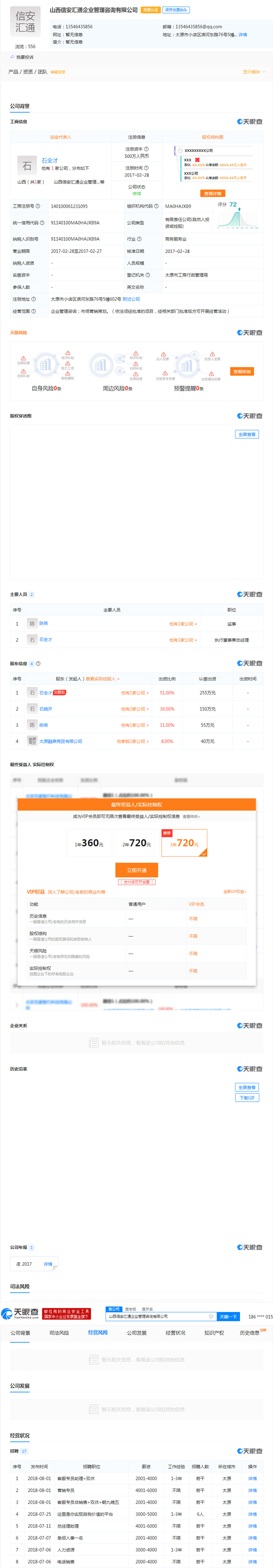Click the 大股东 red tag
Image resolution: width=273 pixels, height=1568 pixels.
[60, 692]
